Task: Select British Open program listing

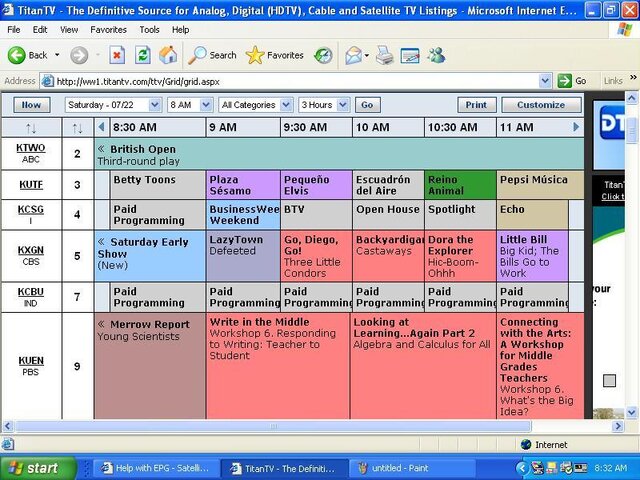Action: point(339,154)
